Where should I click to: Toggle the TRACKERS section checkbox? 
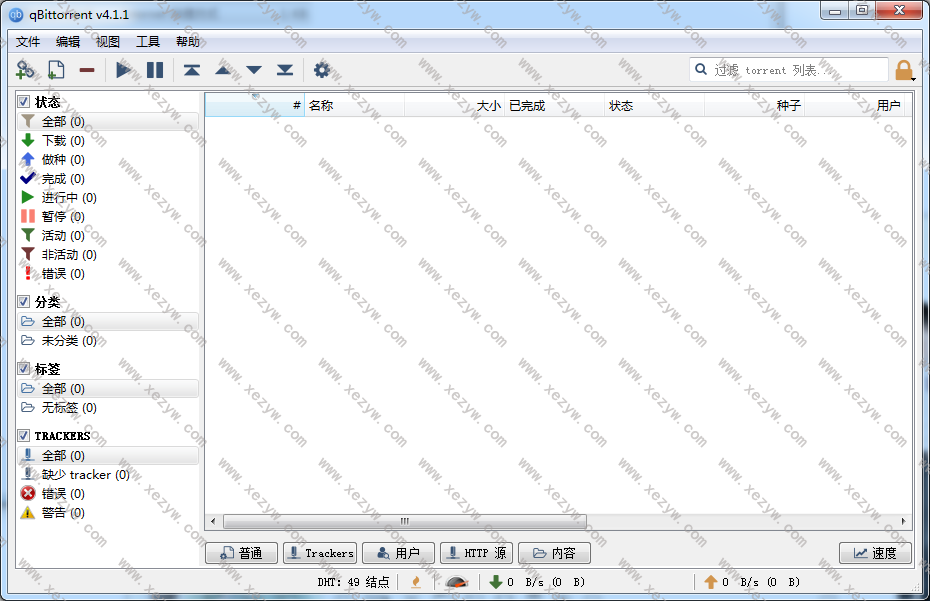24,436
